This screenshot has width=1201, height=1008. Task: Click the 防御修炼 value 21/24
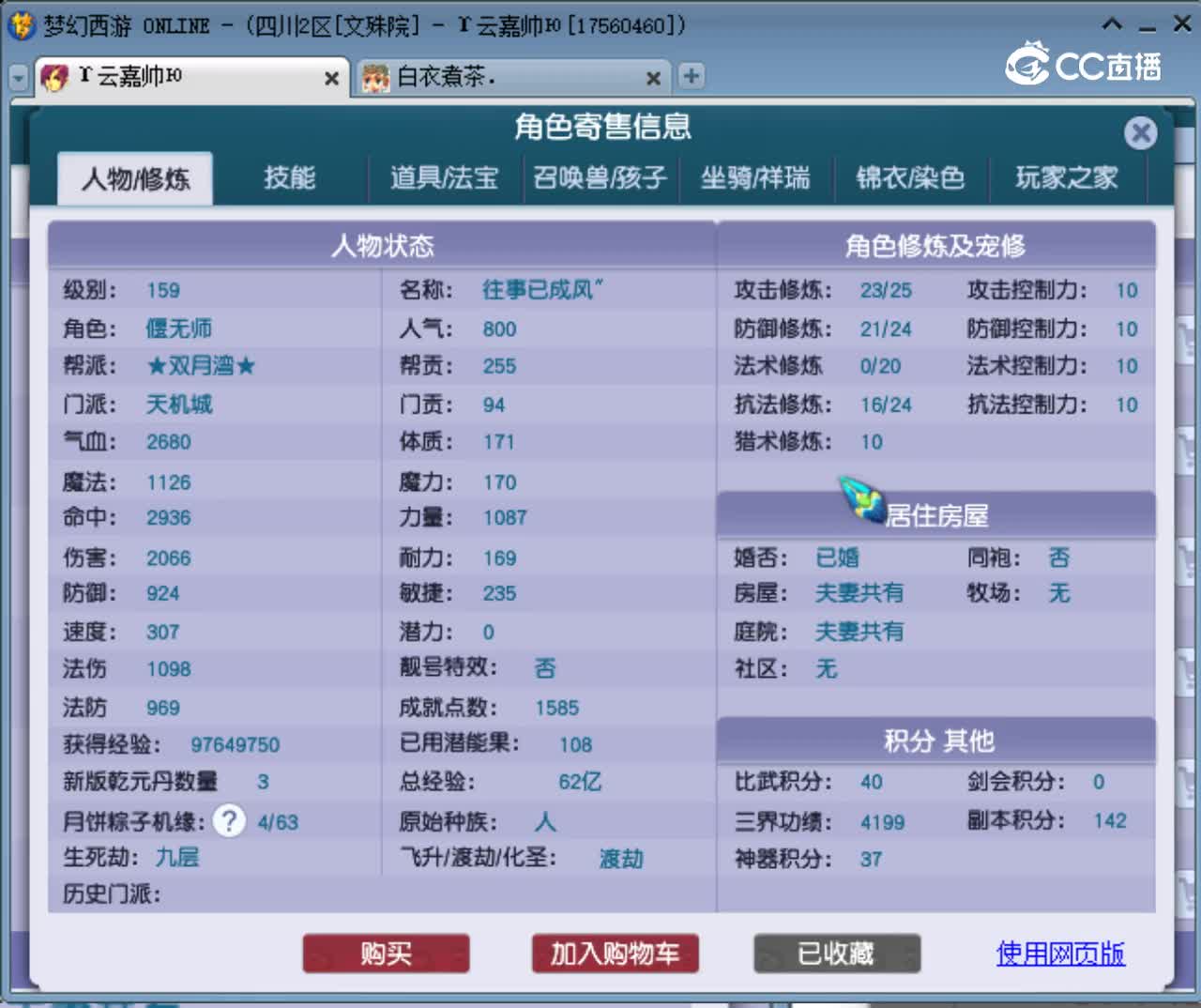(886, 328)
